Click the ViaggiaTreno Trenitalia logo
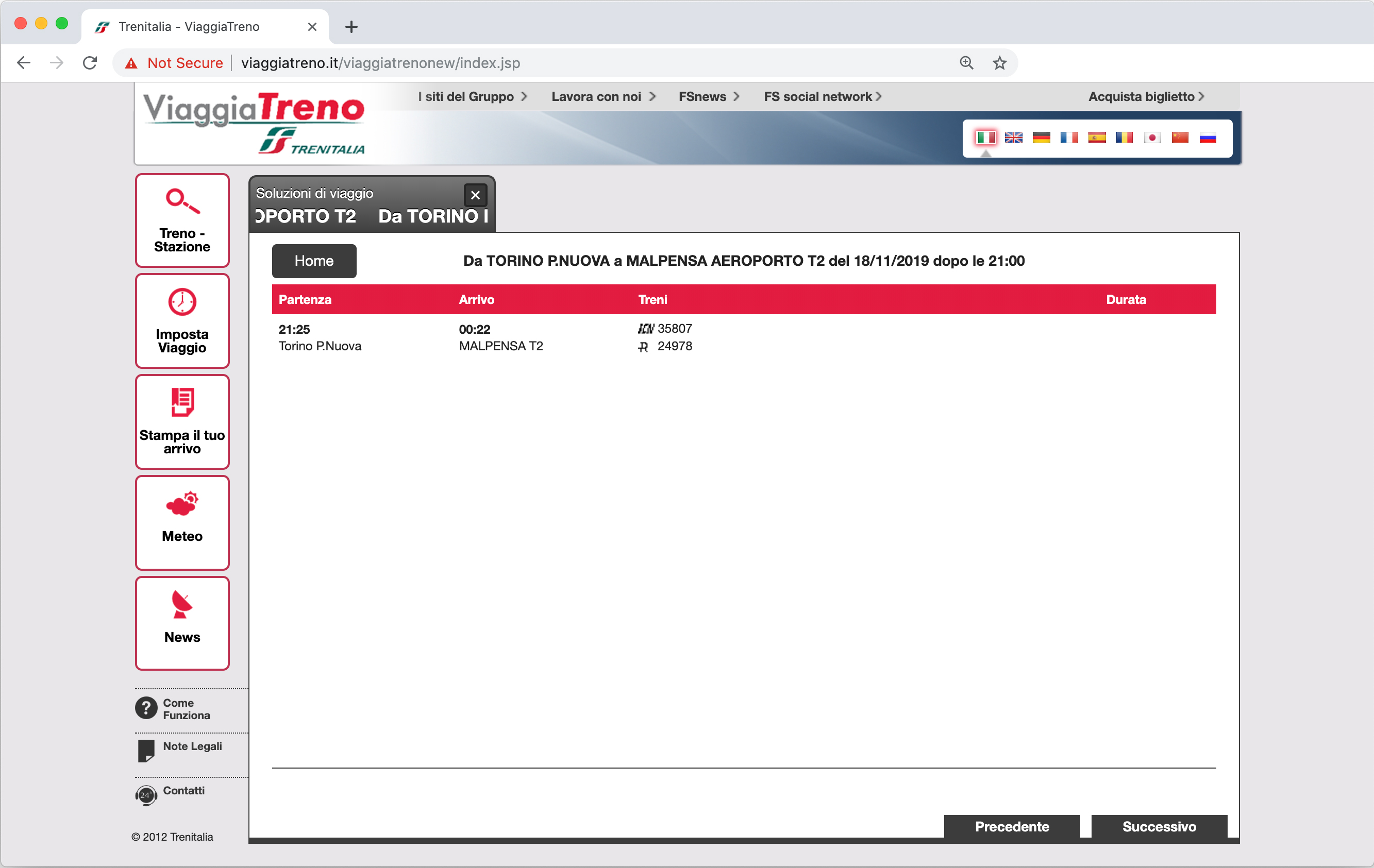 click(251, 123)
